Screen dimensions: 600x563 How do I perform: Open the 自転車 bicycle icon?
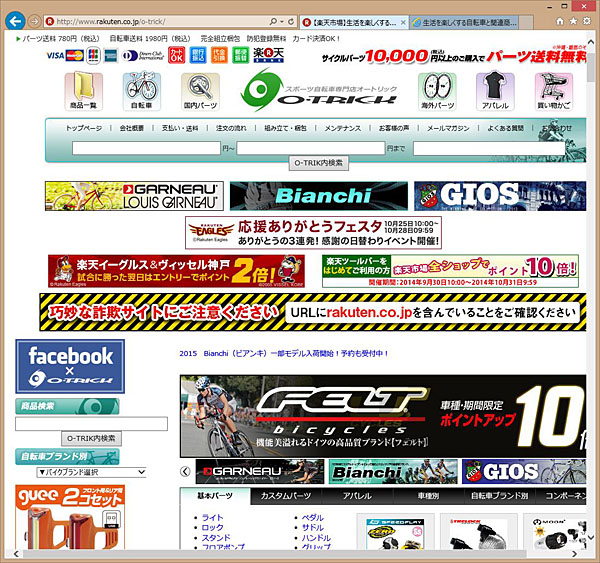point(142,91)
